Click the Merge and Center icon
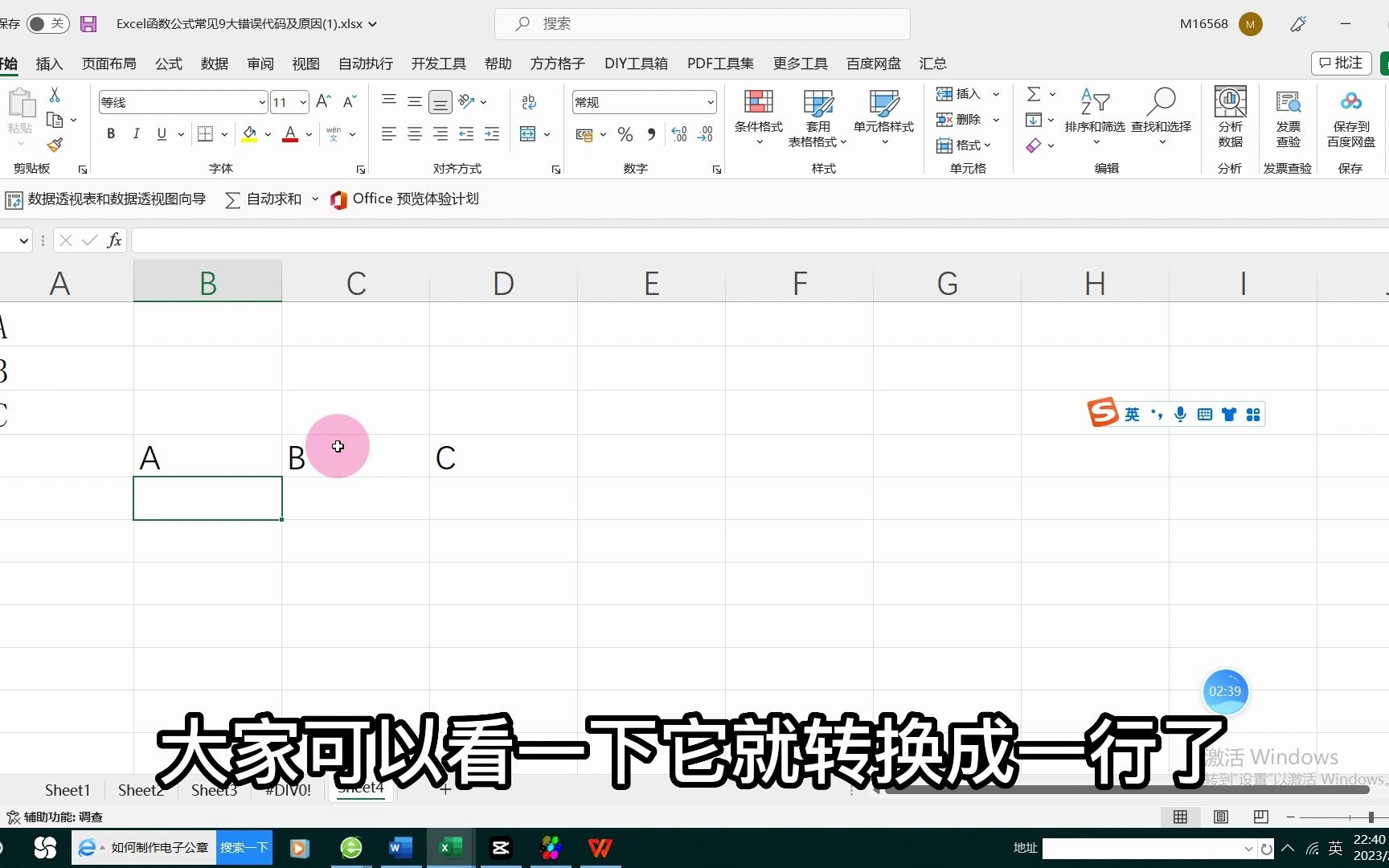This screenshot has height=868, width=1389. coord(528,134)
